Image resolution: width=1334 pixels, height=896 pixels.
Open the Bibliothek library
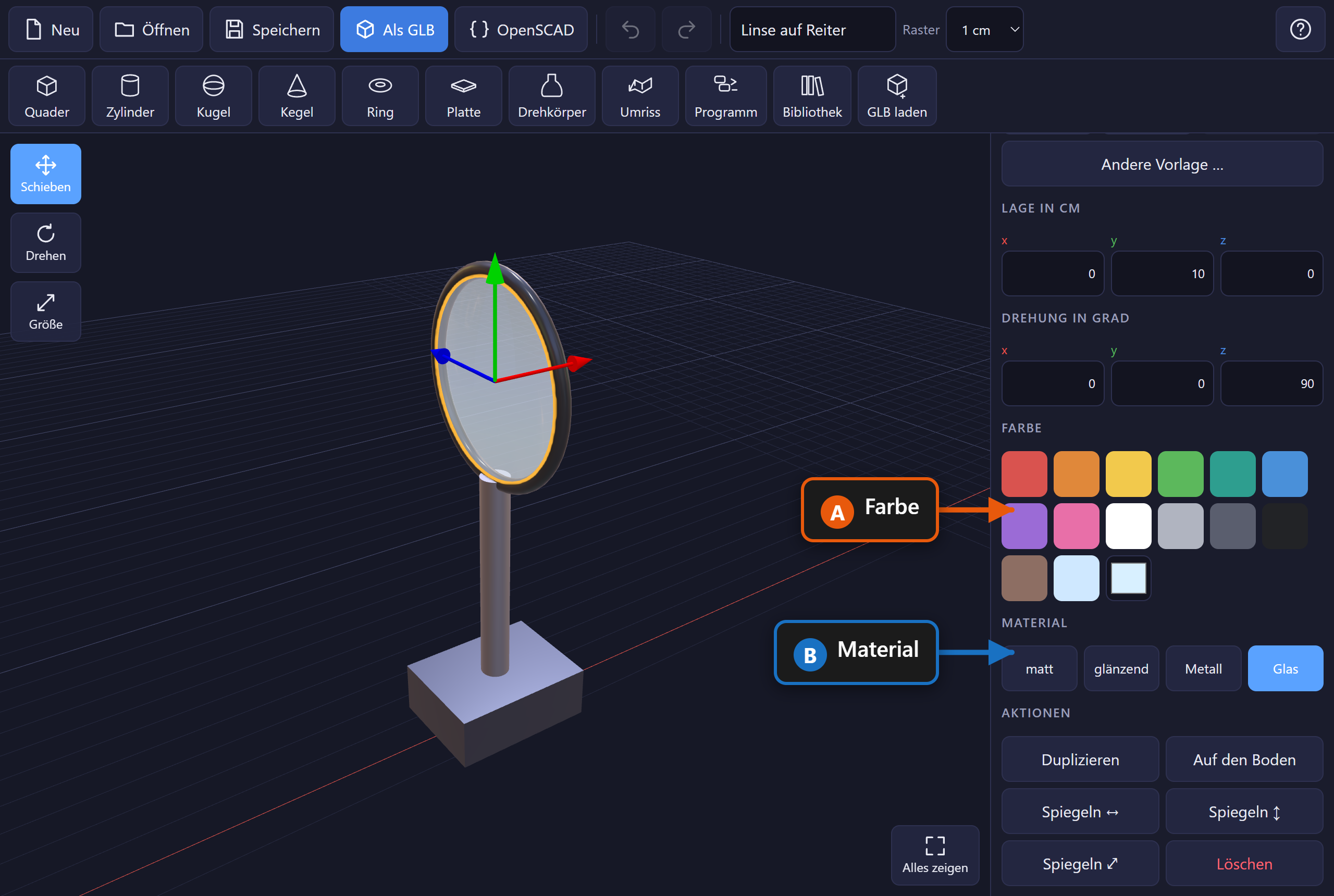tap(812, 96)
